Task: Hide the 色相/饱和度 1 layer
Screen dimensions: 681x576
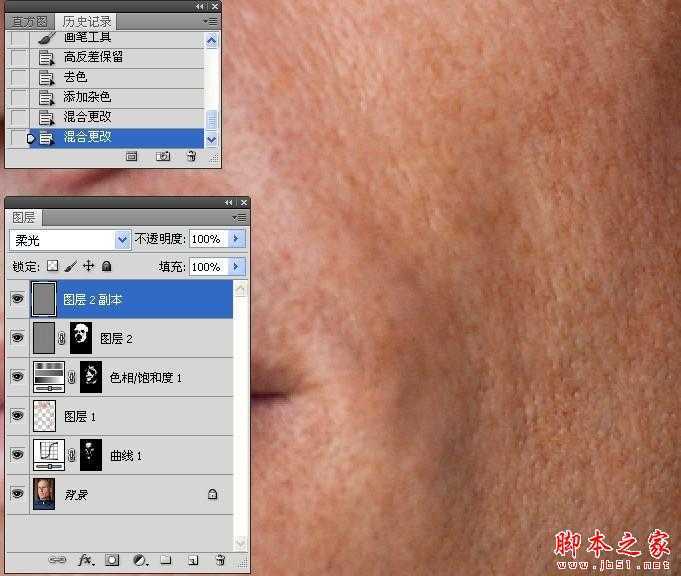Action: pyautogui.click(x=17, y=376)
